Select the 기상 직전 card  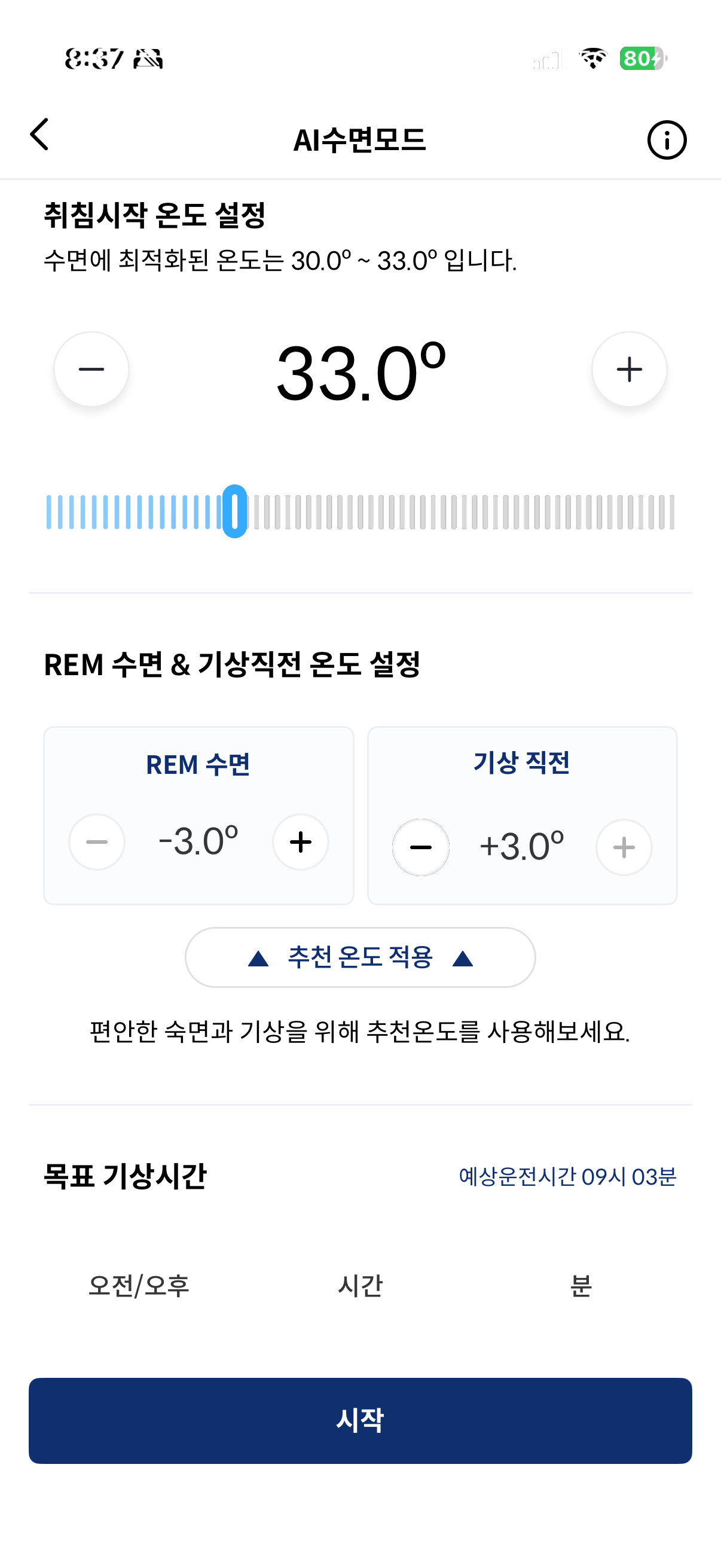[522, 816]
